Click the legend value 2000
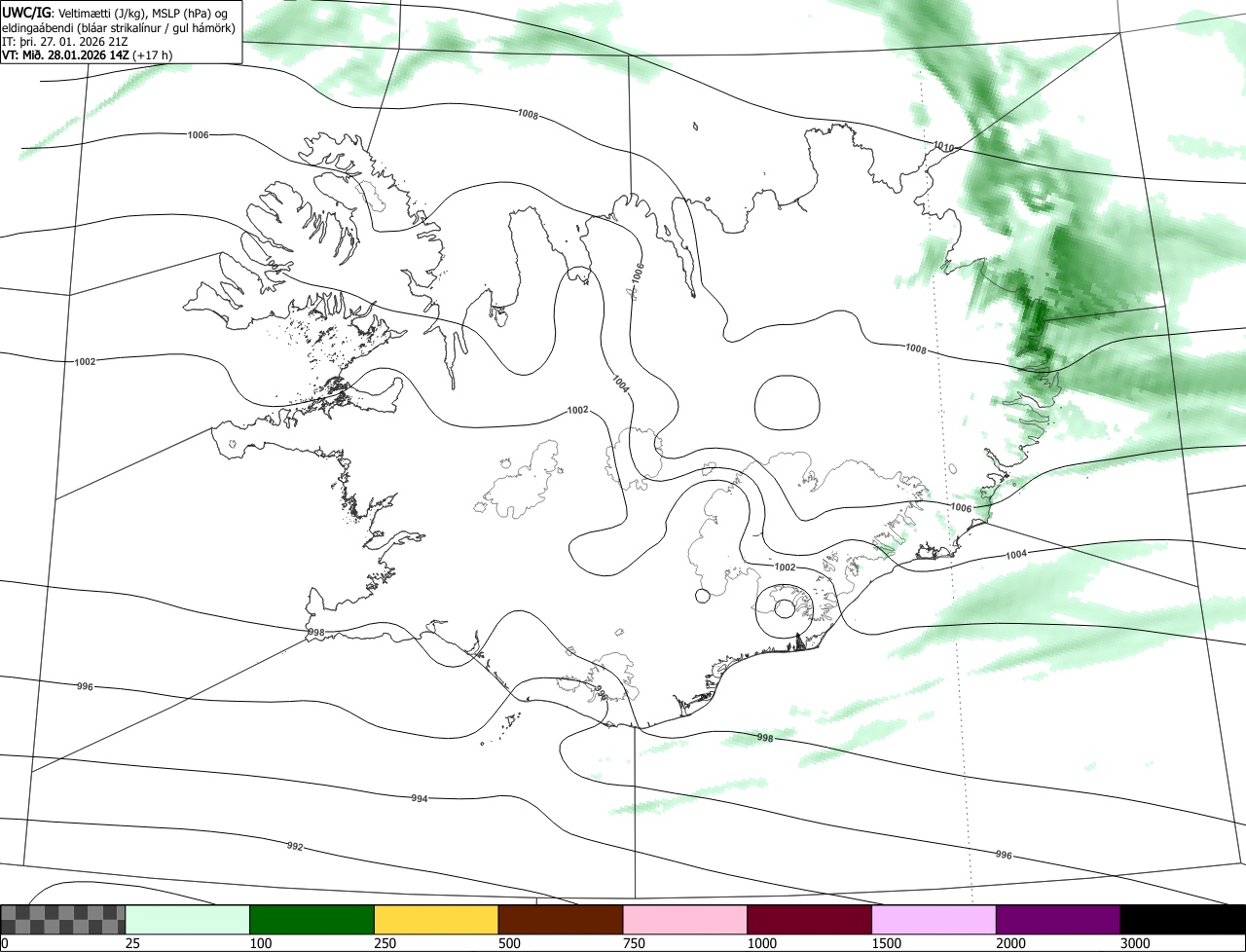Screen dimensions: 1246x952 tap(1010, 943)
